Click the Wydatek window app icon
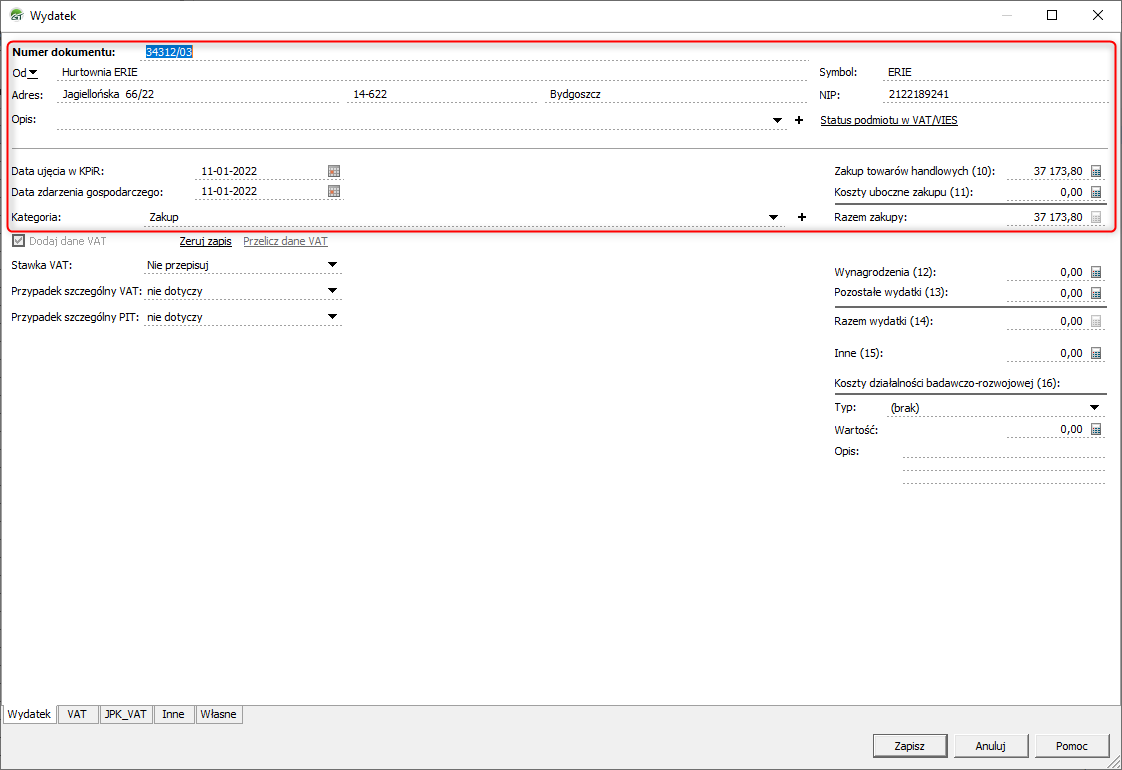1122x770 pixels. [x=16, y=15]
